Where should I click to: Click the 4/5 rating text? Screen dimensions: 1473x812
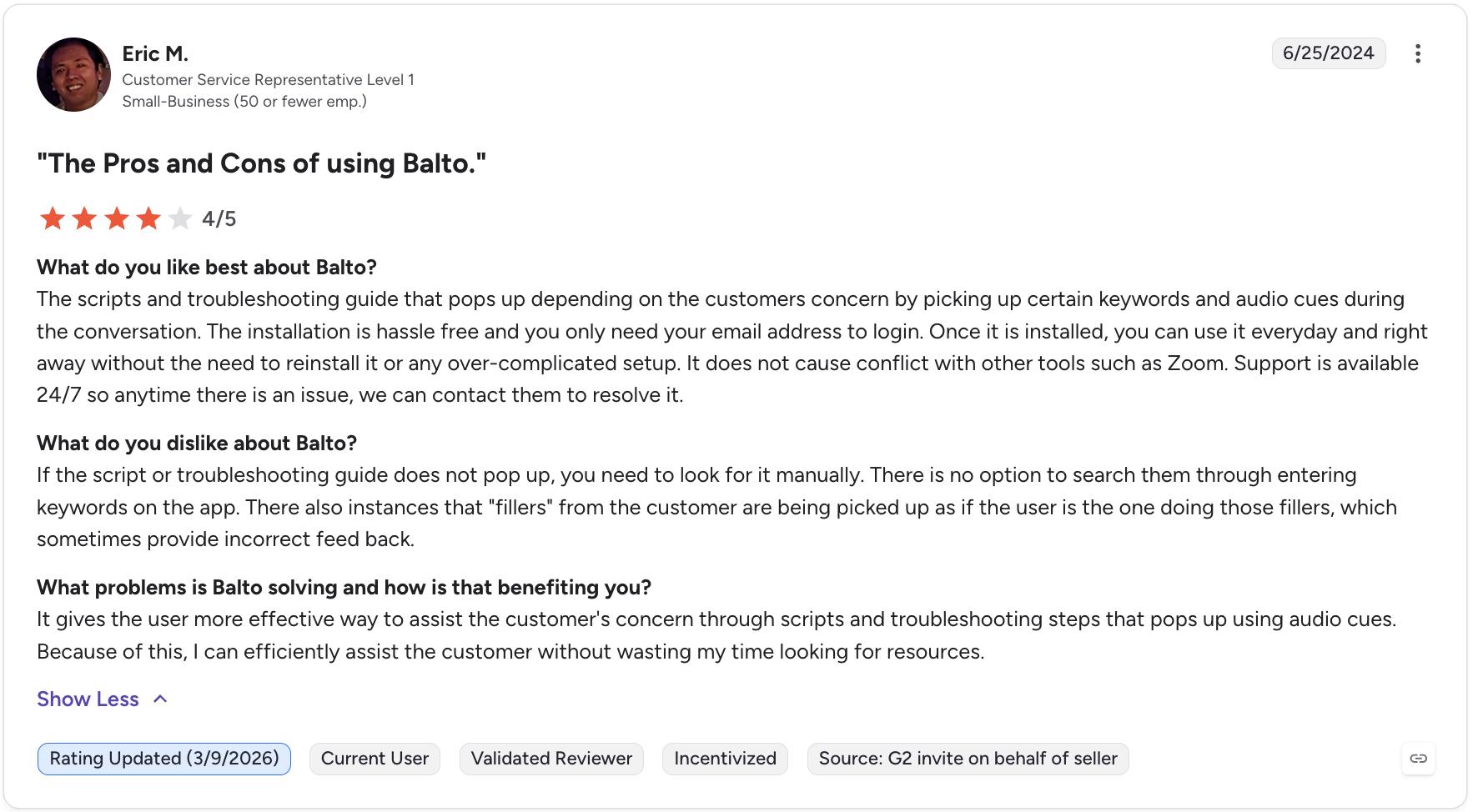point(219,218)
